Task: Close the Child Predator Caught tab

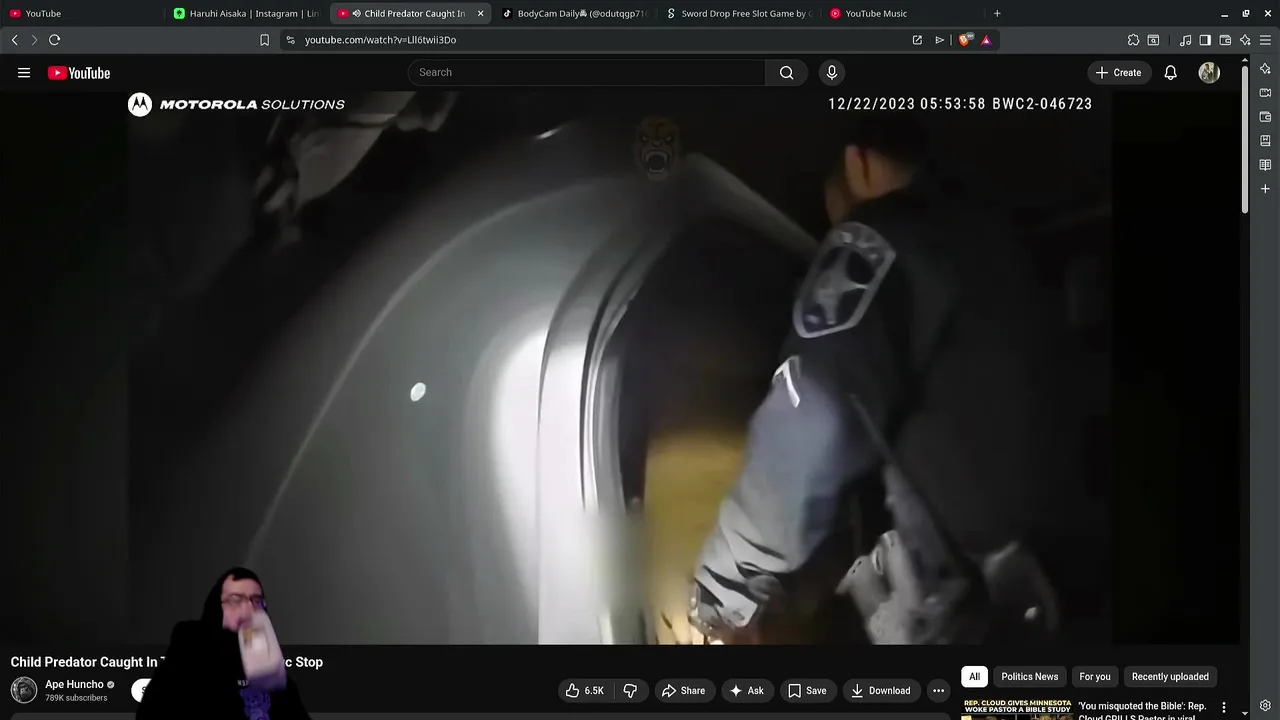Action: point(480,13)
